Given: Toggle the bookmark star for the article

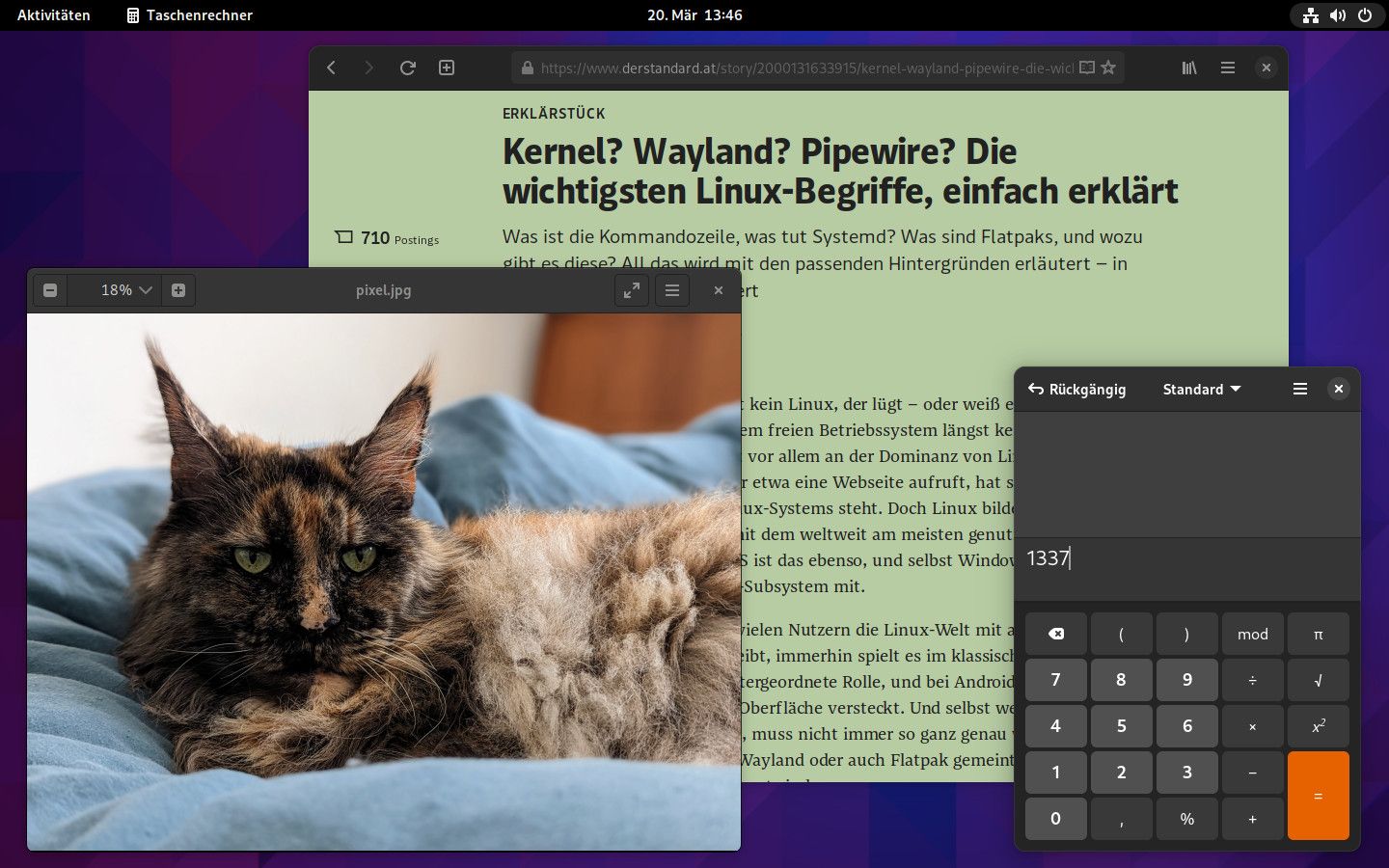Looking at the screenshot, I should [1108, 68].
